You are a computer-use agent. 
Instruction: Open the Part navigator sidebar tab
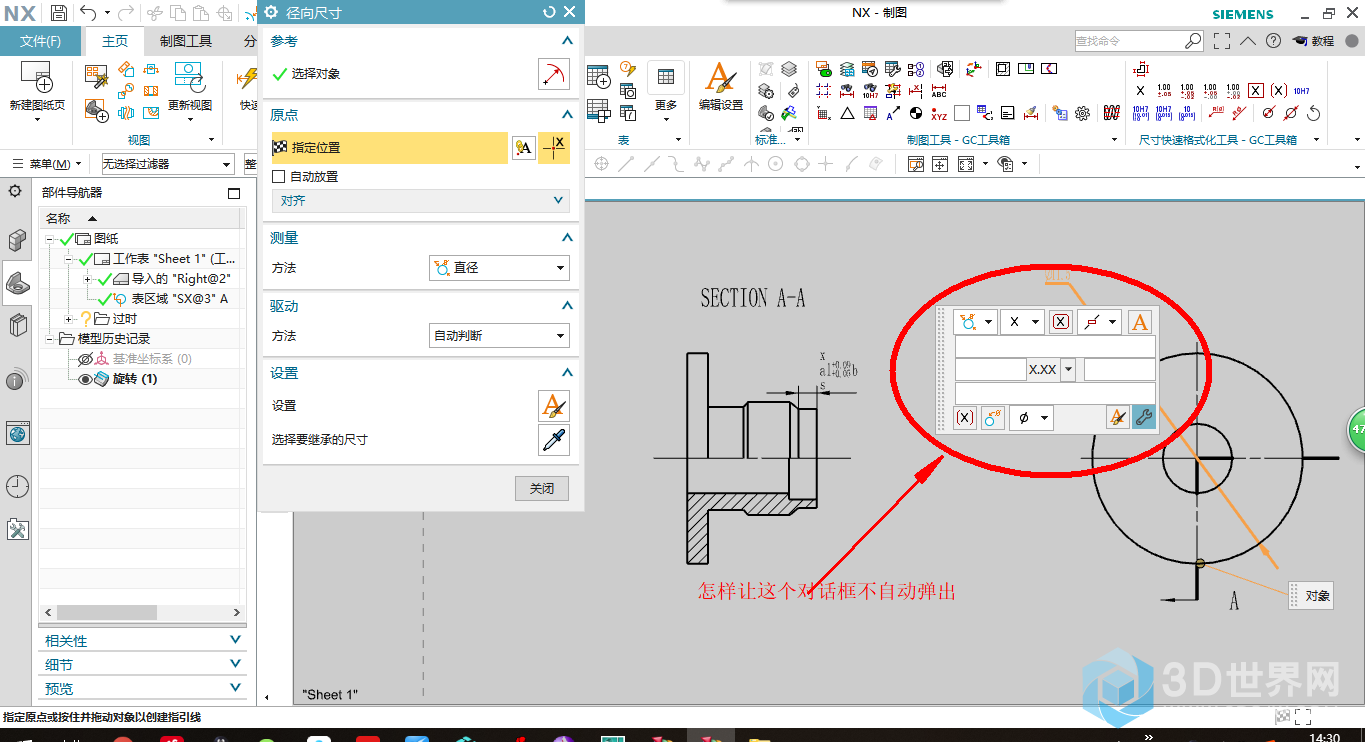(x=17, y=284)
